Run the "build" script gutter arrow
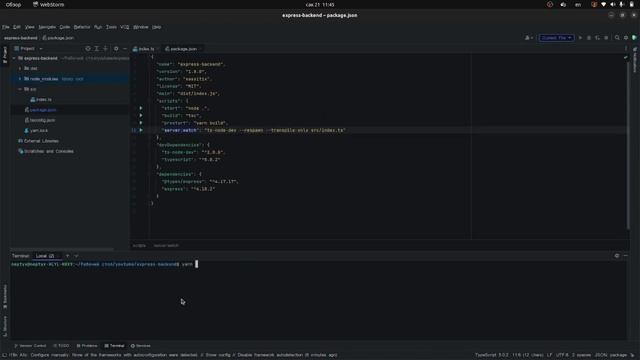Image resolution: width=640 pixels, height=360 pixels. click(141, 116)
